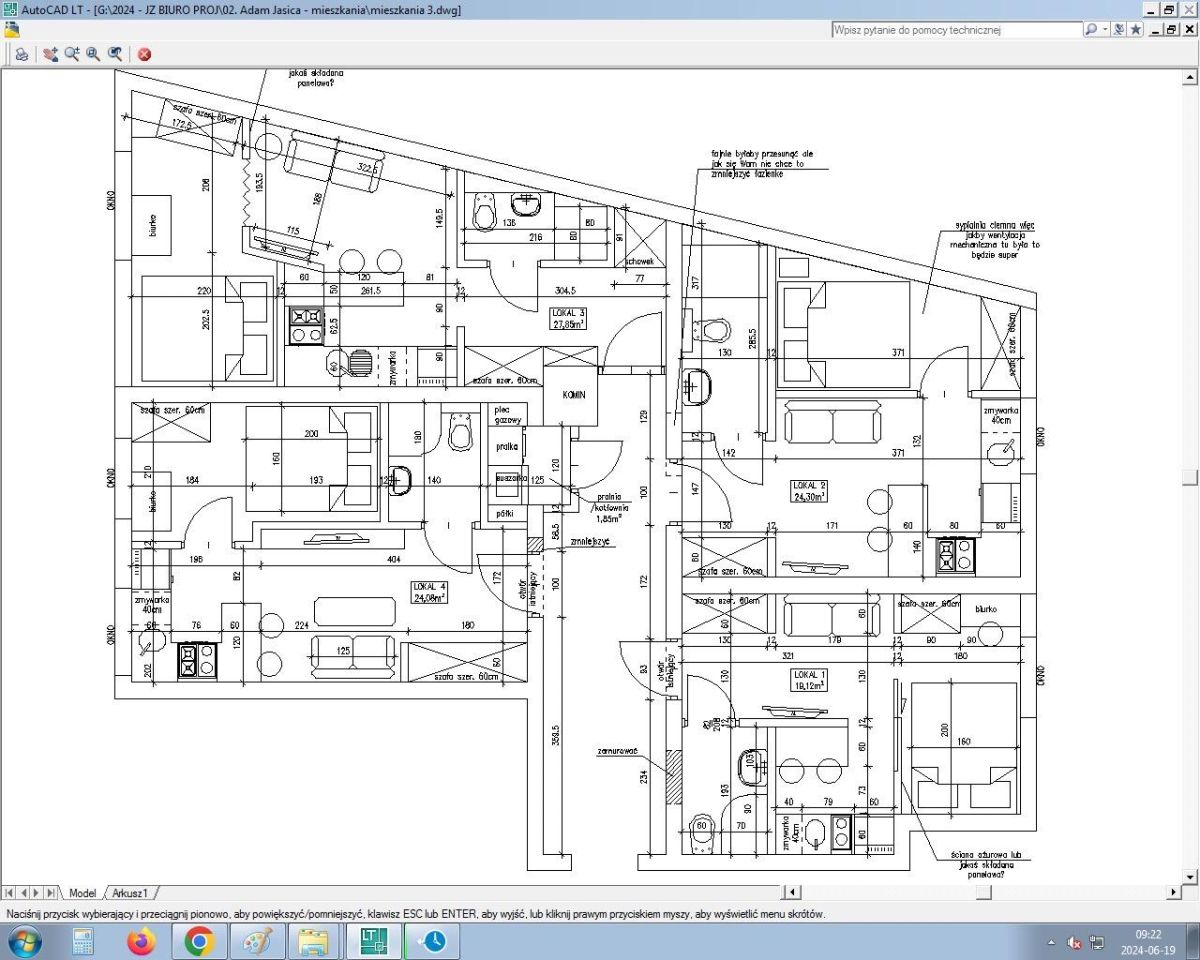Open the AutoCAD application menu button

12,30
